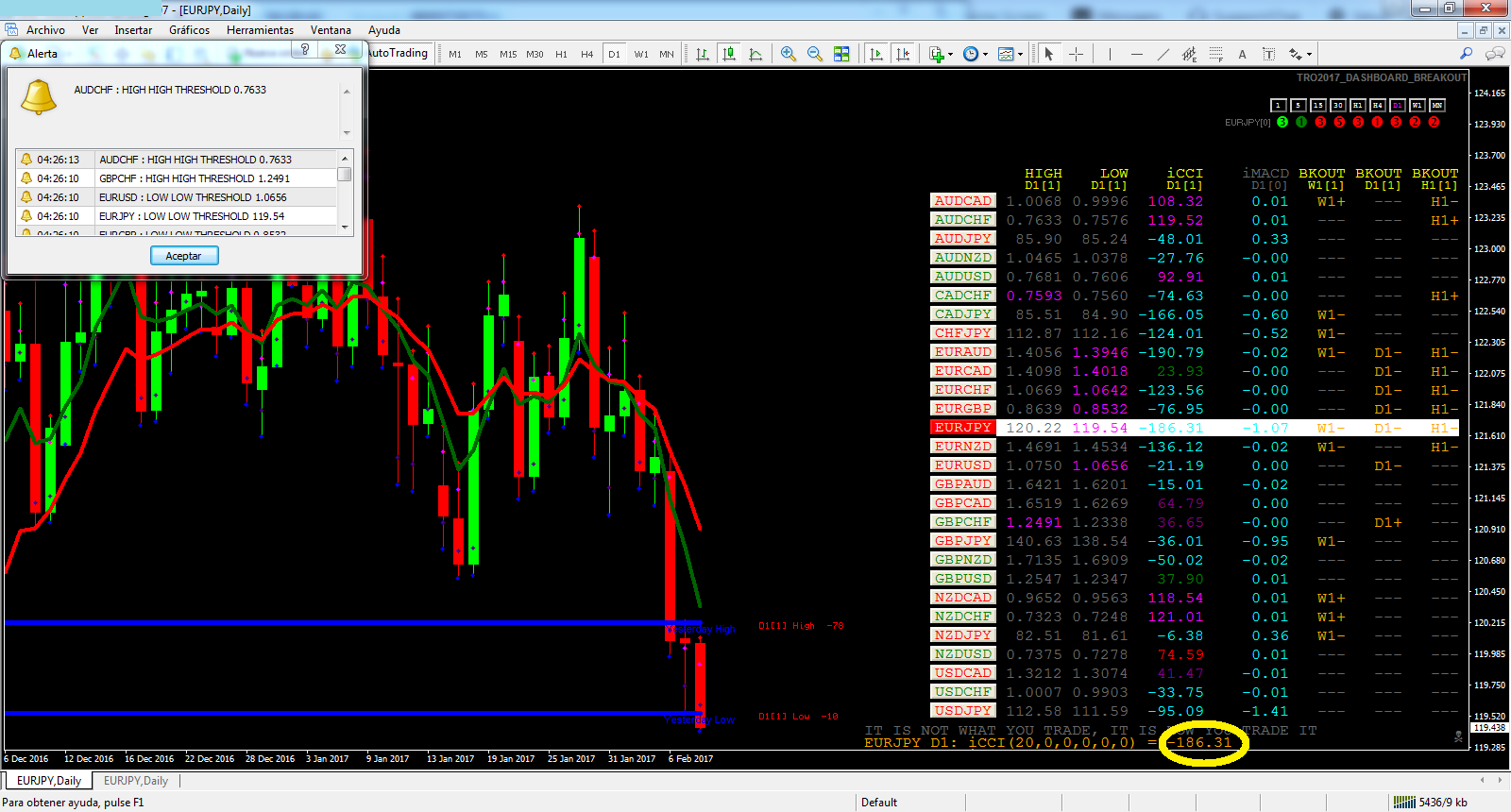Expand the indicators dropdown arrow
This screenshot has height=812, width=1511.
tap(950, 54)
